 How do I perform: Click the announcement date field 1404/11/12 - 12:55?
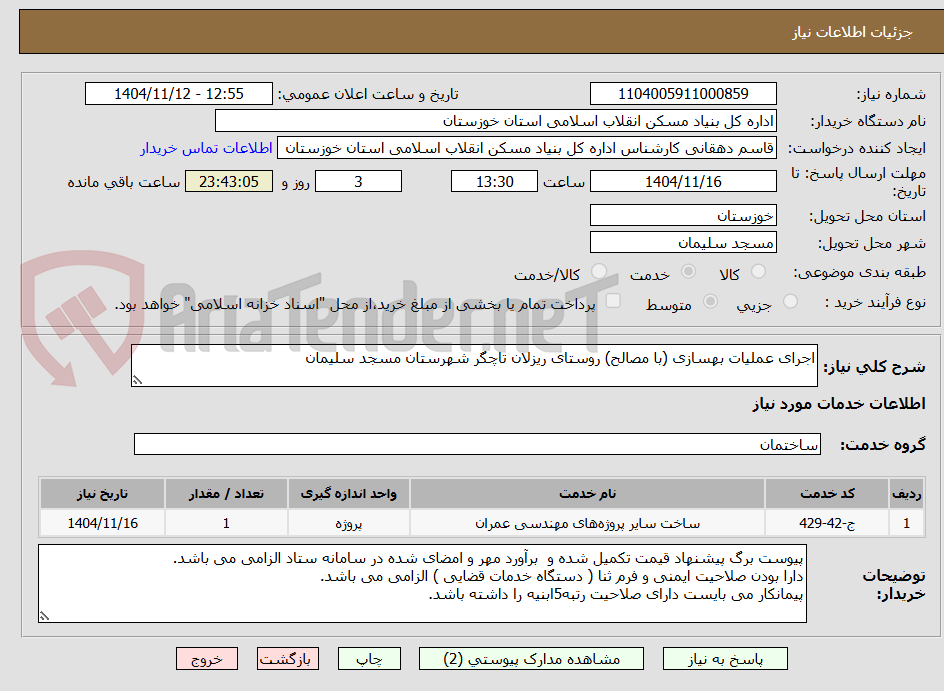click(179, 94)
